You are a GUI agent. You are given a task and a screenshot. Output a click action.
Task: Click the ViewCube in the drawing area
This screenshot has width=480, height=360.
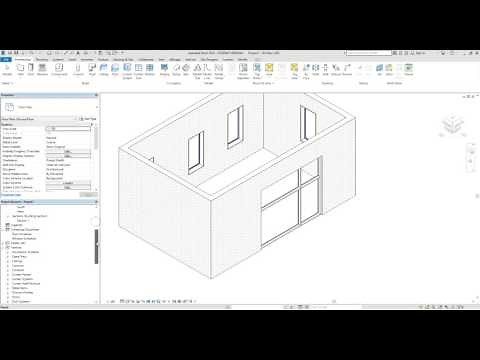click(452, 126)
